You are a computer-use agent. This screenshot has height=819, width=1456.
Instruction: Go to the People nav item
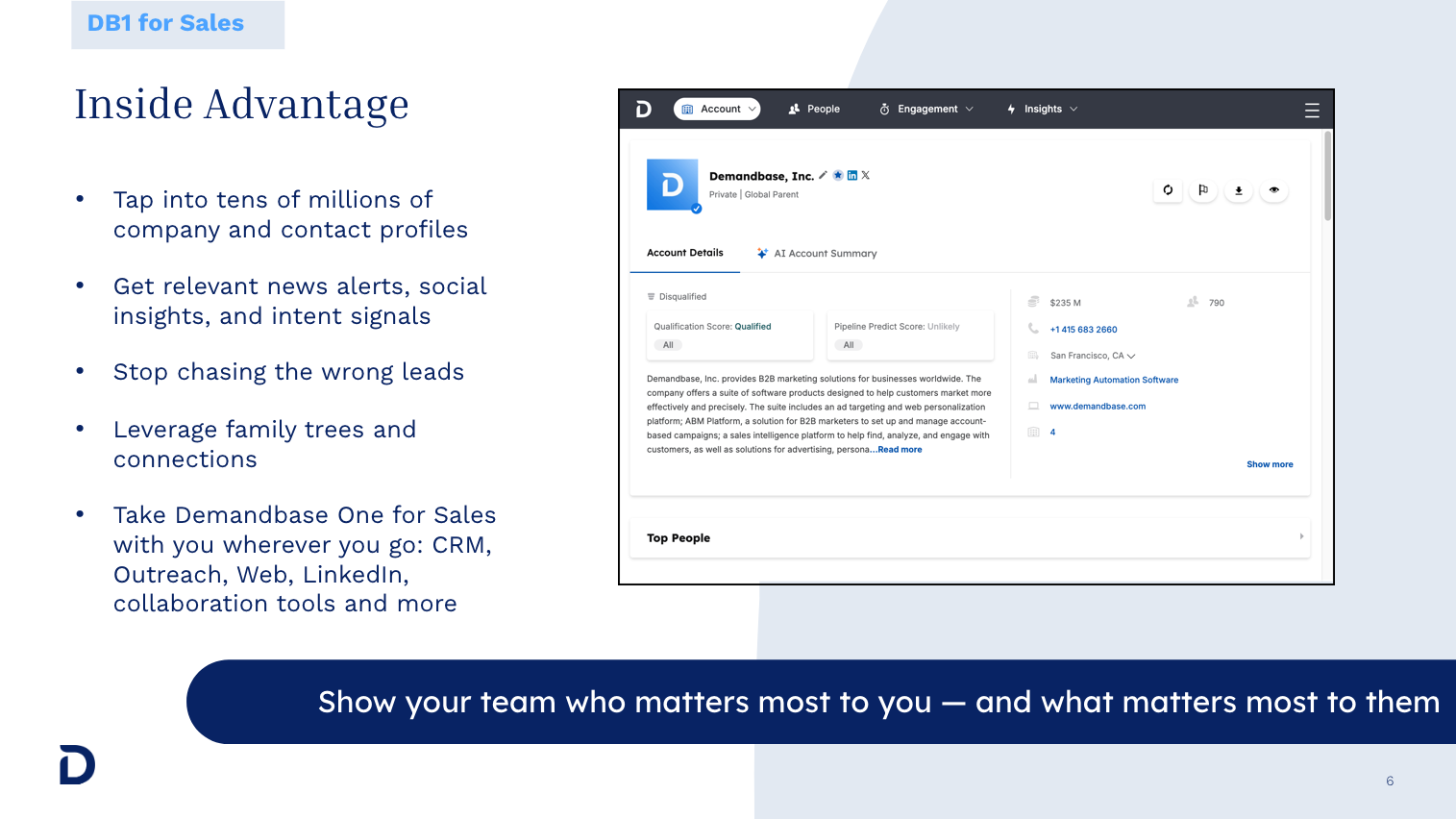pos(814,110)
